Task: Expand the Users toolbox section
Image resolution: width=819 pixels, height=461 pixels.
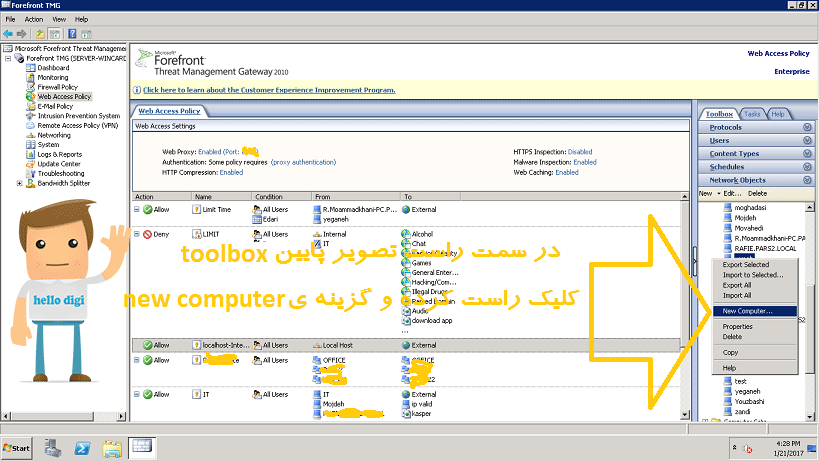Action: pos(807,140)
